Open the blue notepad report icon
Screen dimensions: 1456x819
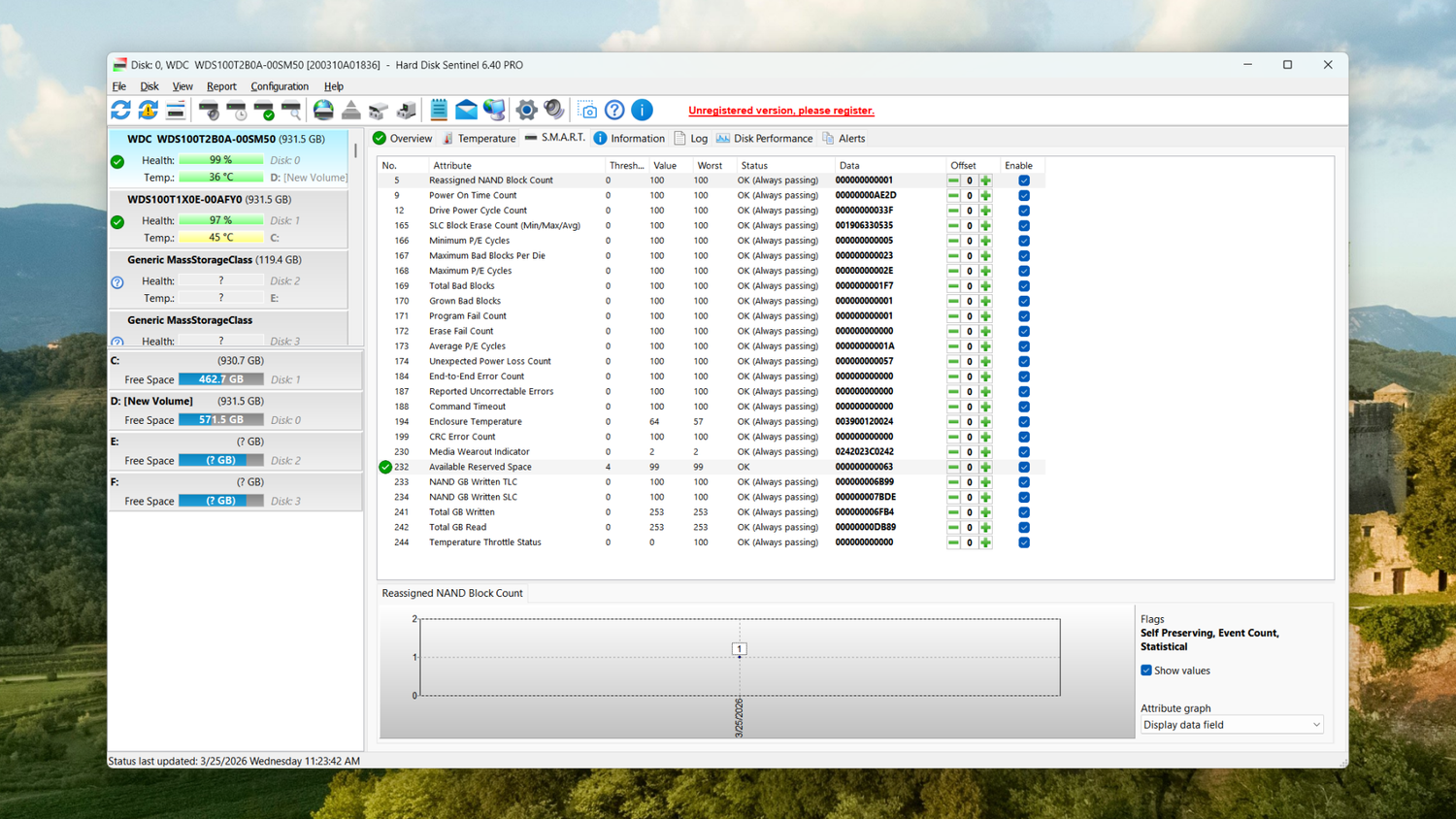tap(439, 111)
